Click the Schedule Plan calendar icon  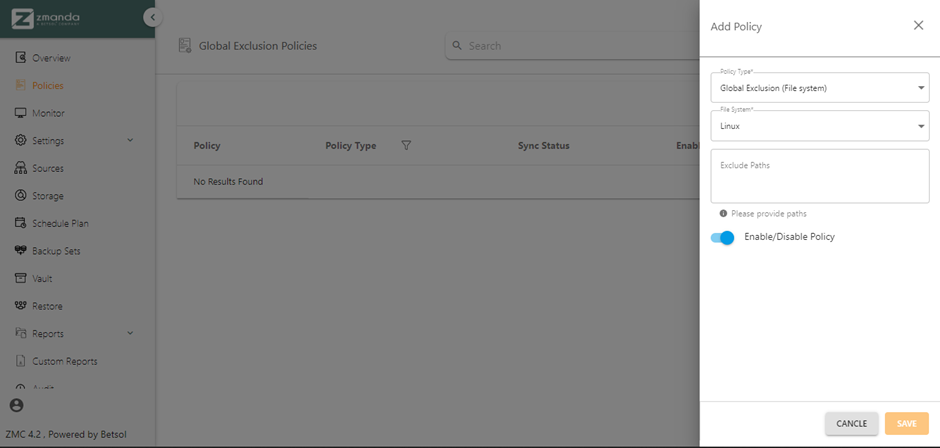pos(20,224)
